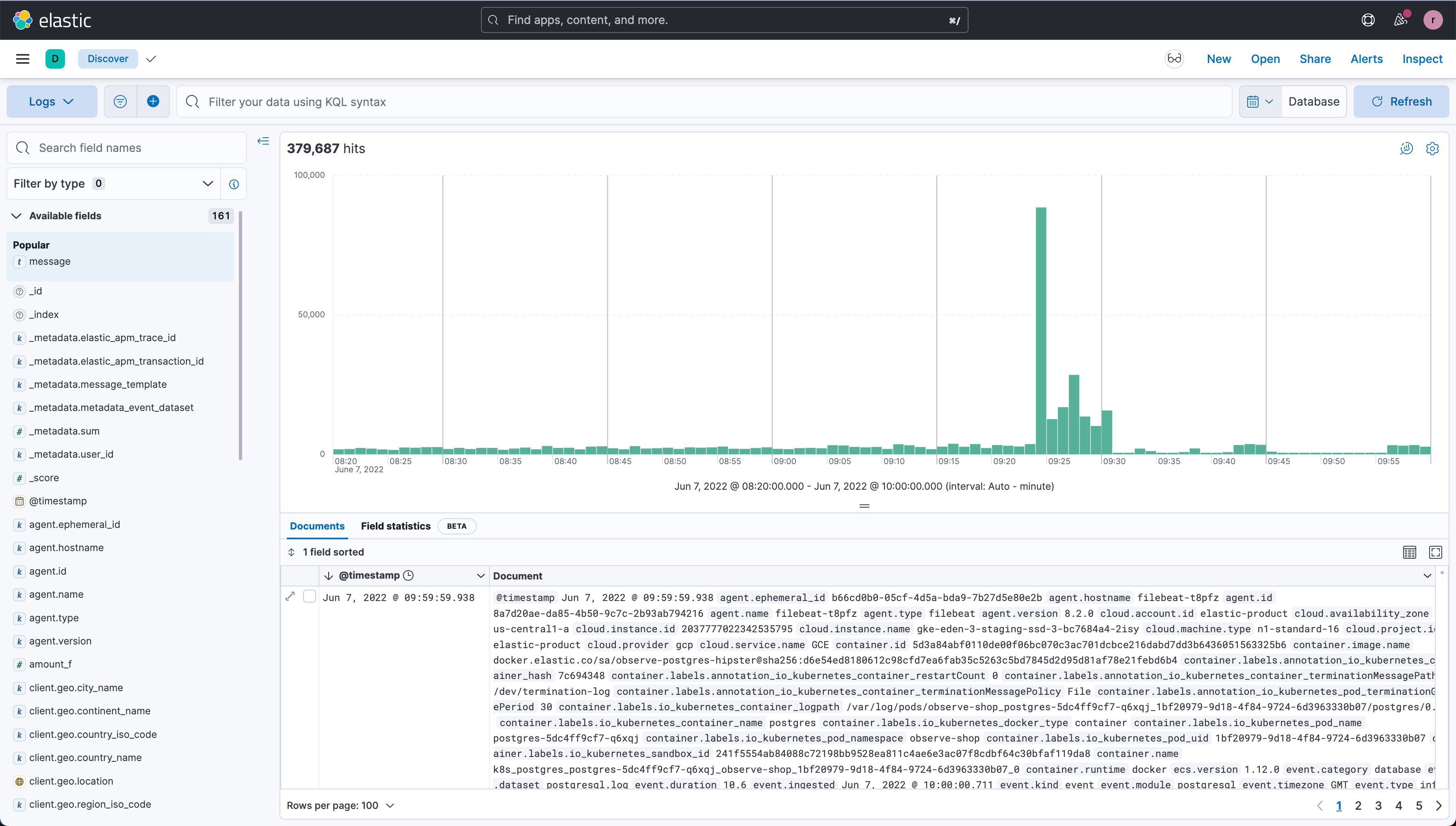This screenshot has width=1456, height=826.
Task: Click the edit visualization icon
Action: [x=1406, y=149]
